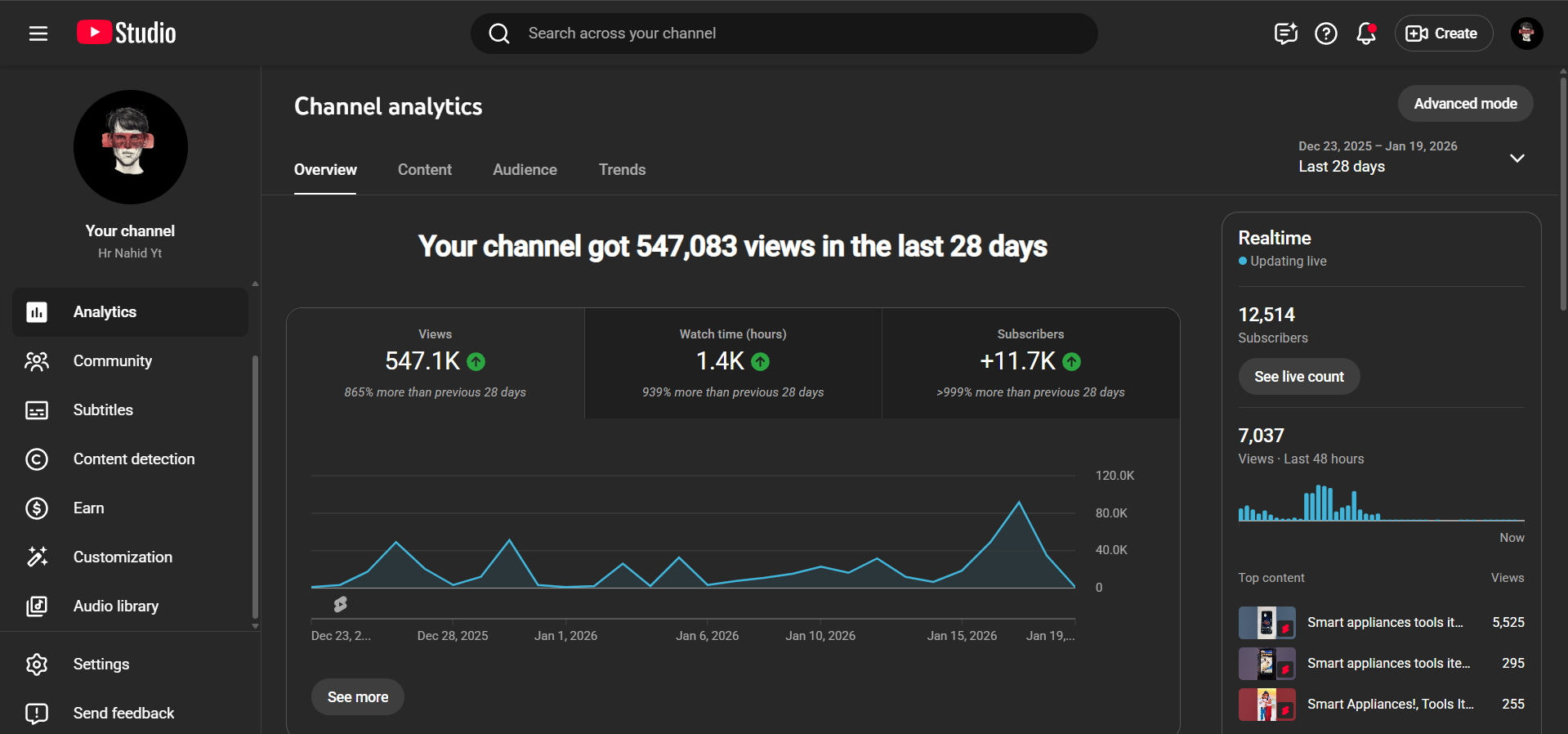
Task: Click the YouTube Studio logo
Action: point(127,33)
